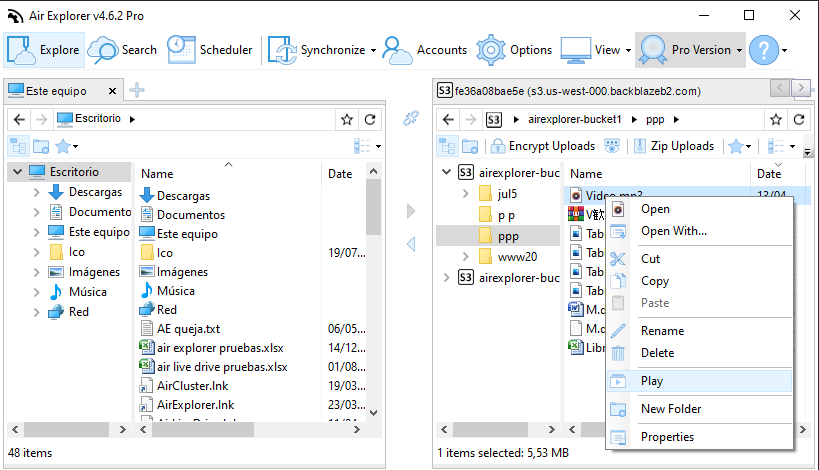Add a new tab with plus icon
The height and width of the screenshot is (470, 819).
[x=137, y=90]
